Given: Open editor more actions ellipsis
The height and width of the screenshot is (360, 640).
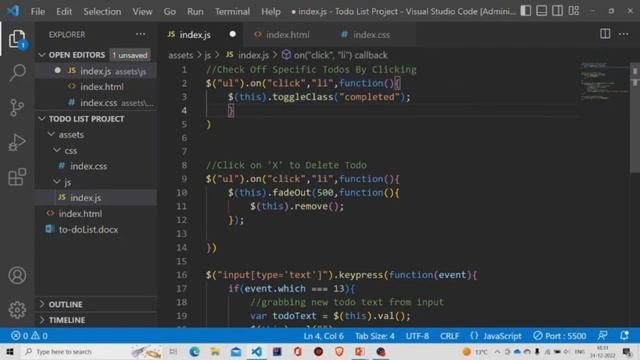Looking at the screenshot, I should point(624,34).
